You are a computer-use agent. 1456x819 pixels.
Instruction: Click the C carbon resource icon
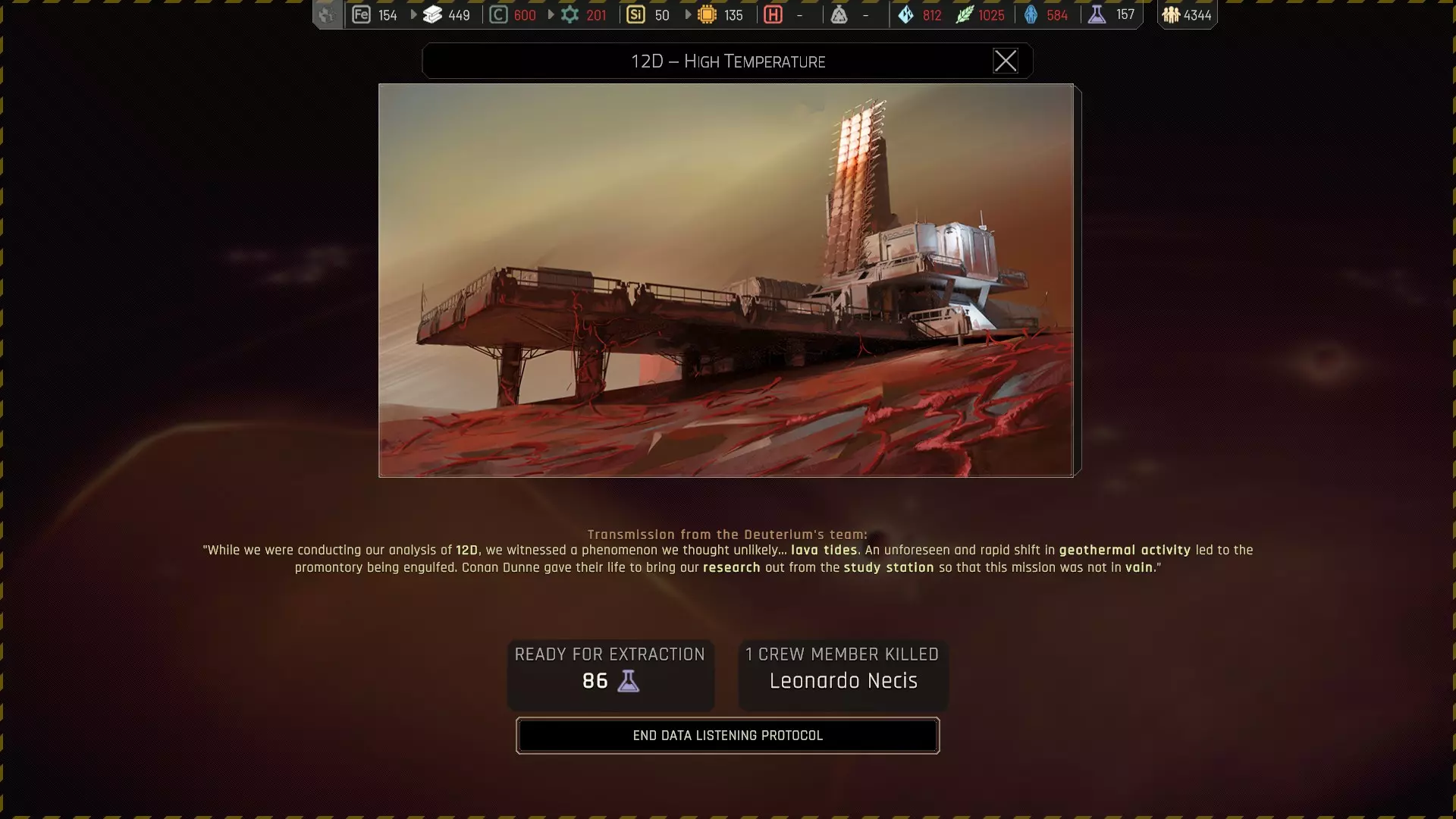pos(498,14)
